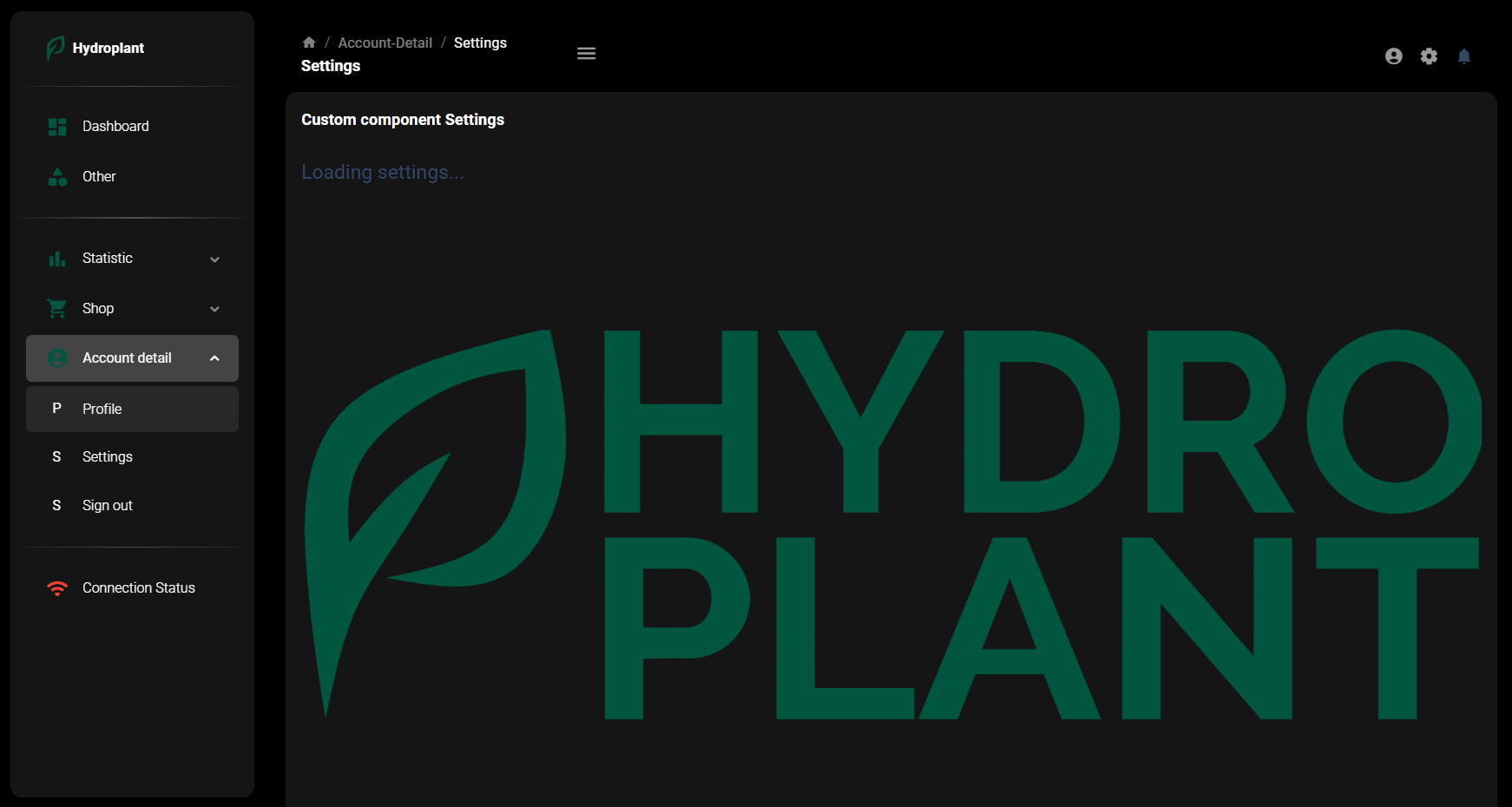This screenshot has height=807, width=1512.
Task: Open the Account-Detail breadcrumb link
Action: click(x=385, y=42)
